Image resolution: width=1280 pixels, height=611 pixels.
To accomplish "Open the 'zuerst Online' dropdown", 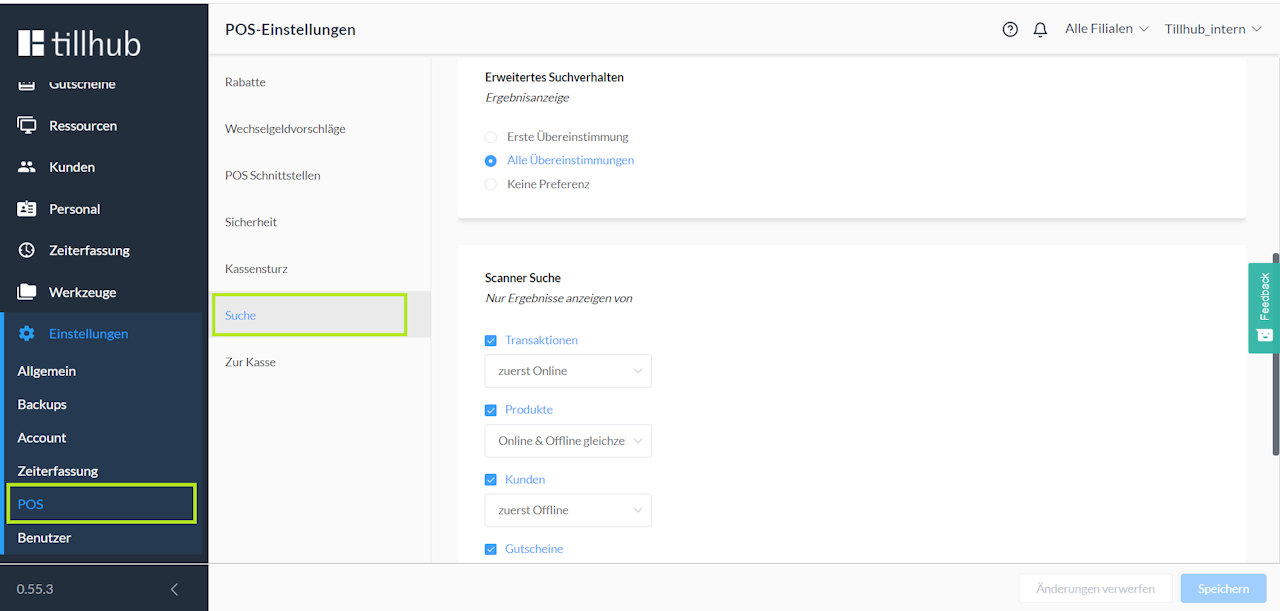I will (x=568, y=371).
